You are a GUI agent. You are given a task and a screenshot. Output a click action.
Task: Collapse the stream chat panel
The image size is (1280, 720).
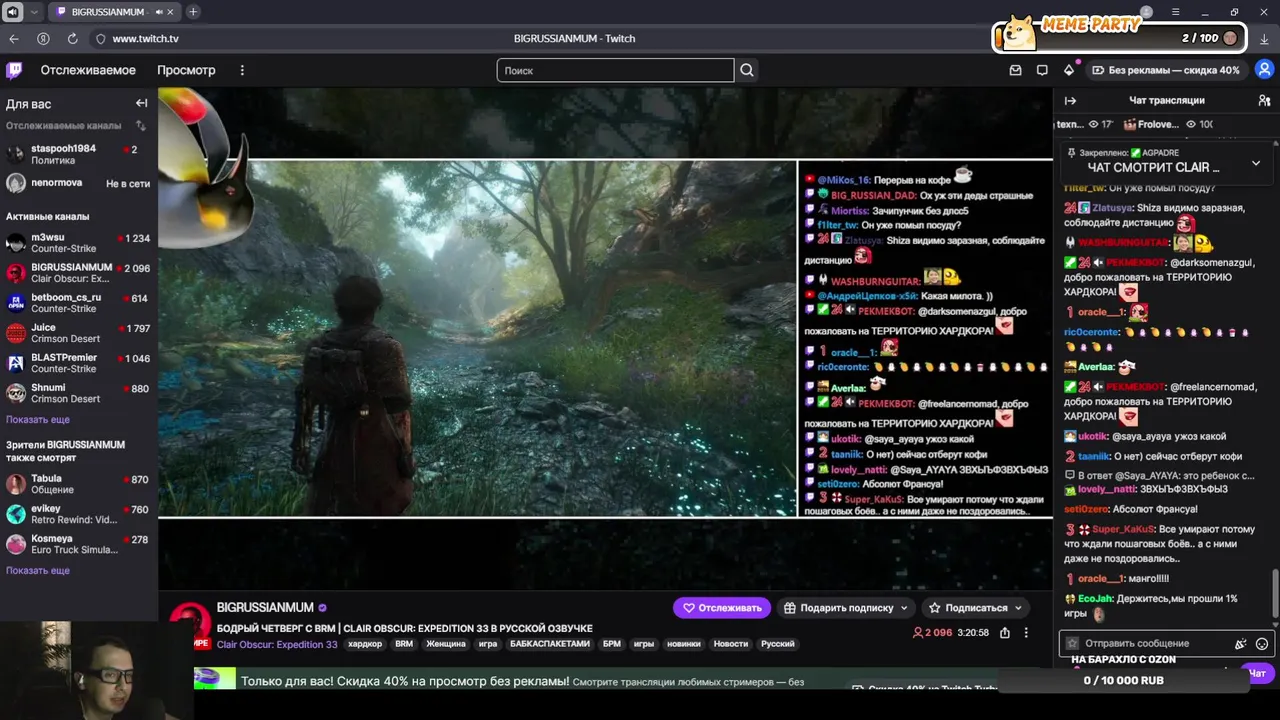click(1070, 100)
